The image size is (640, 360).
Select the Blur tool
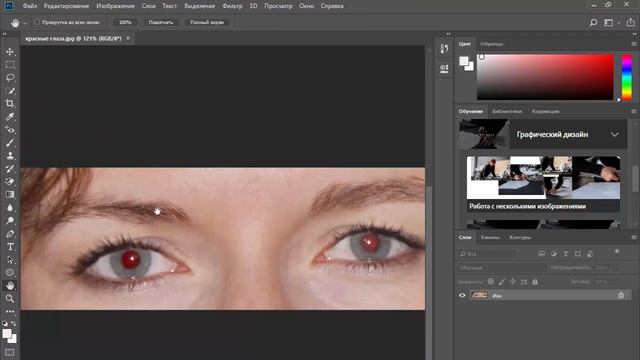click(x=10, y=208)
